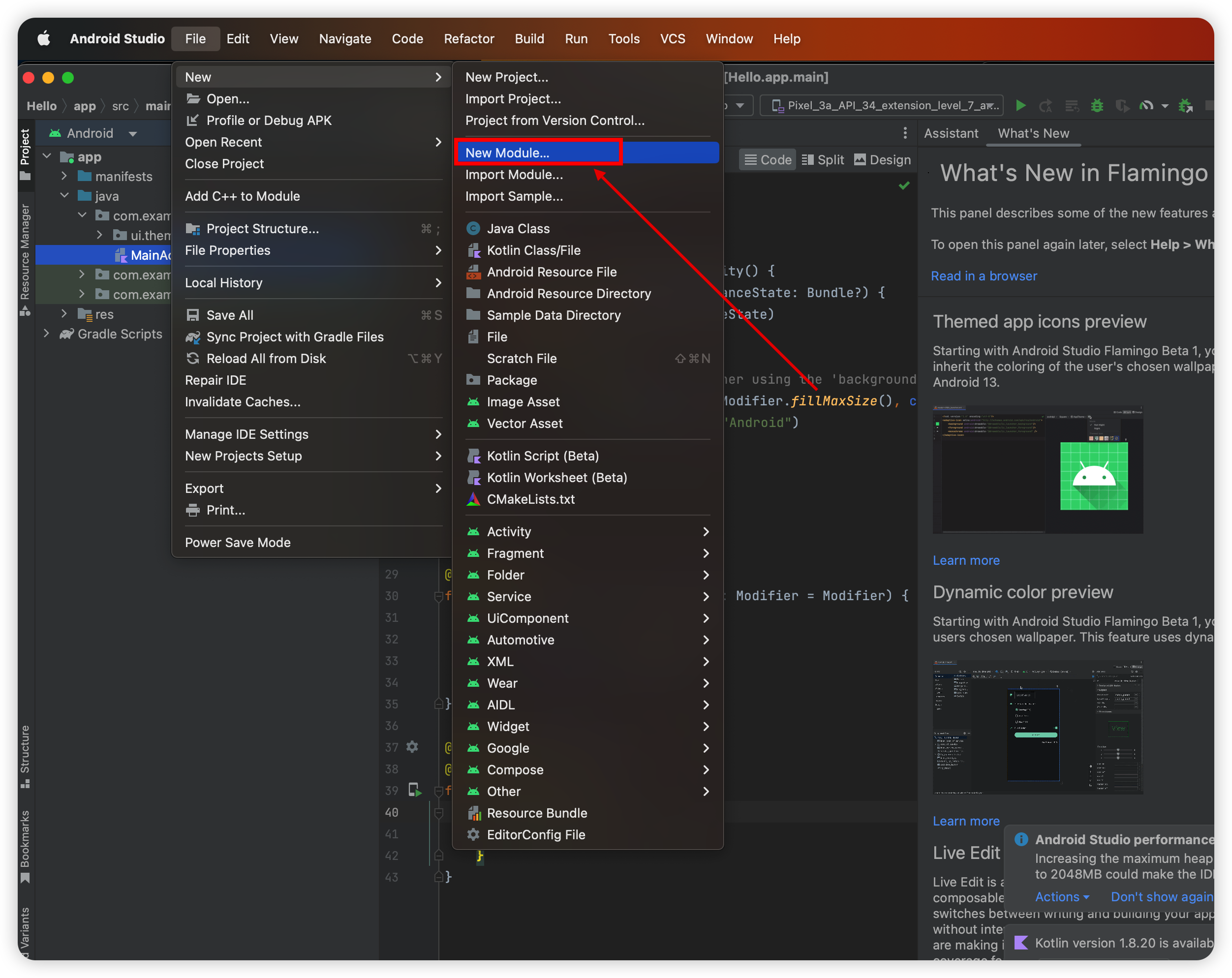Open the editor tab options three-dot menu
The height and width of the screenshot is (978, 1232).
tap(905, 133)
